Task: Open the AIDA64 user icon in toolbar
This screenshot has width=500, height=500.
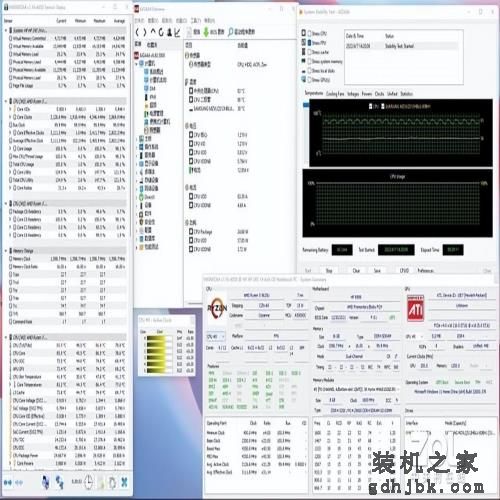Action: click(169, 32)
